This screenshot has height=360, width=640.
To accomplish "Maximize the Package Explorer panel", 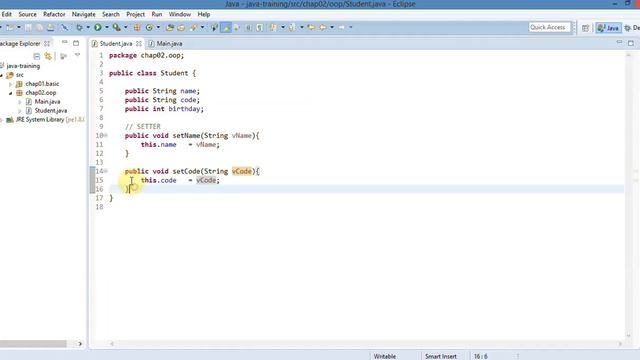I will 76,43.
